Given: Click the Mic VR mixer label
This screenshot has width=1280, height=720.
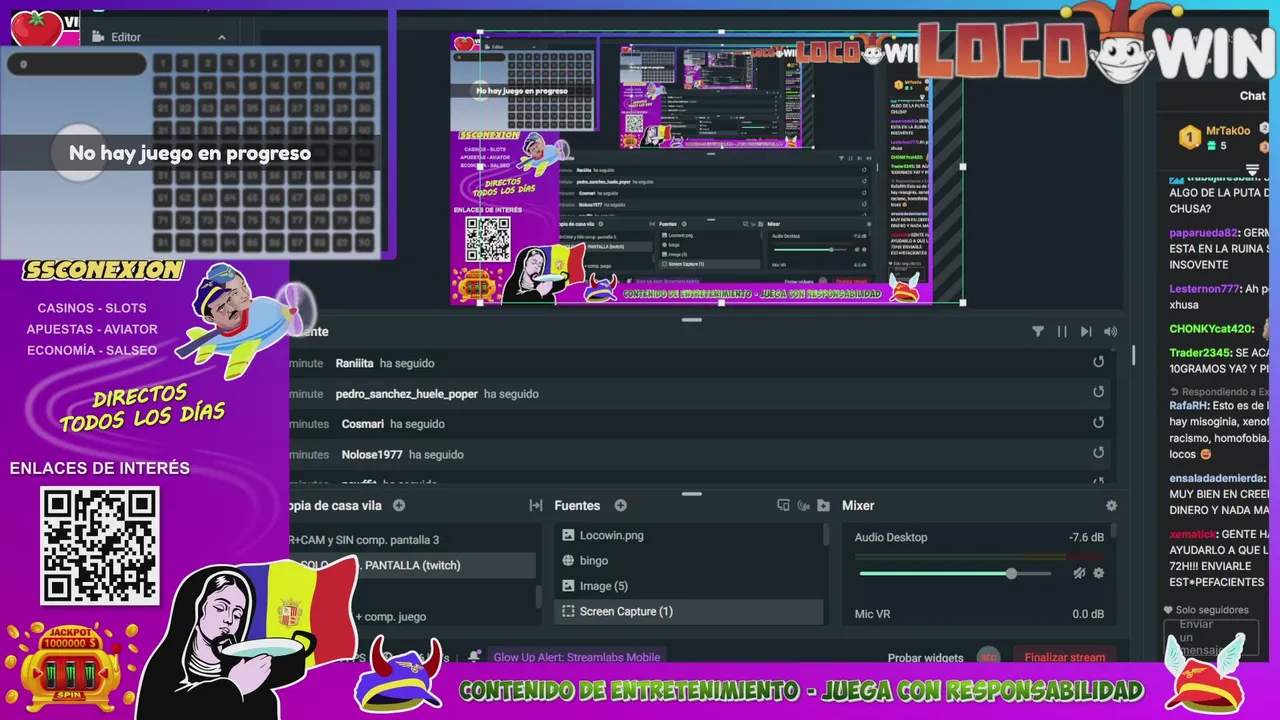Looking at the screenshot, I should pos(872,614).
